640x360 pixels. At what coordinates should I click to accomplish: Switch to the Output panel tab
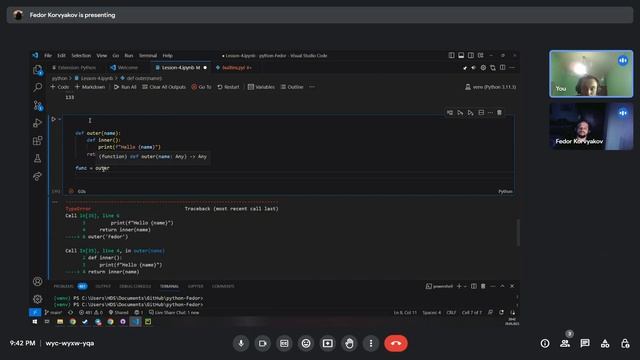(103, 286)
